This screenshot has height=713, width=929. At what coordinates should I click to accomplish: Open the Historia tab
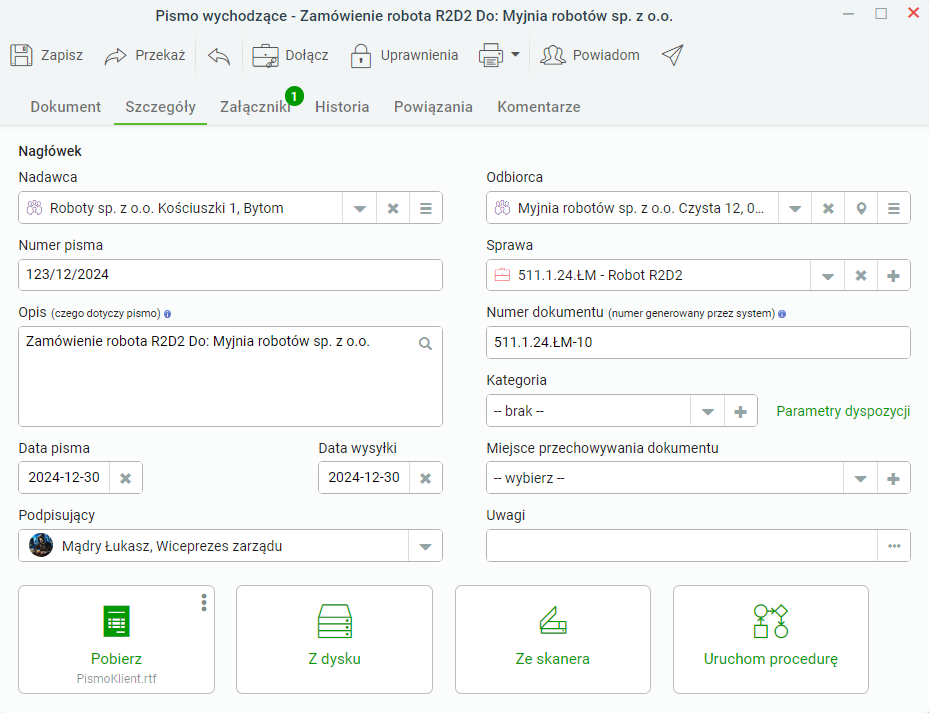coord(342,107)
